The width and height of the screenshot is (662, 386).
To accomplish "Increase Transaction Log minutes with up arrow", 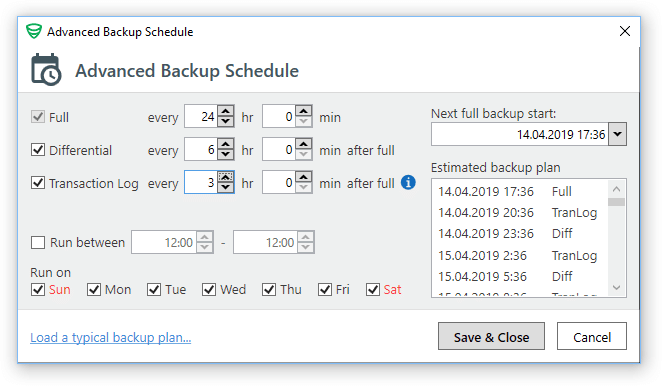I will tap(304, 177).
